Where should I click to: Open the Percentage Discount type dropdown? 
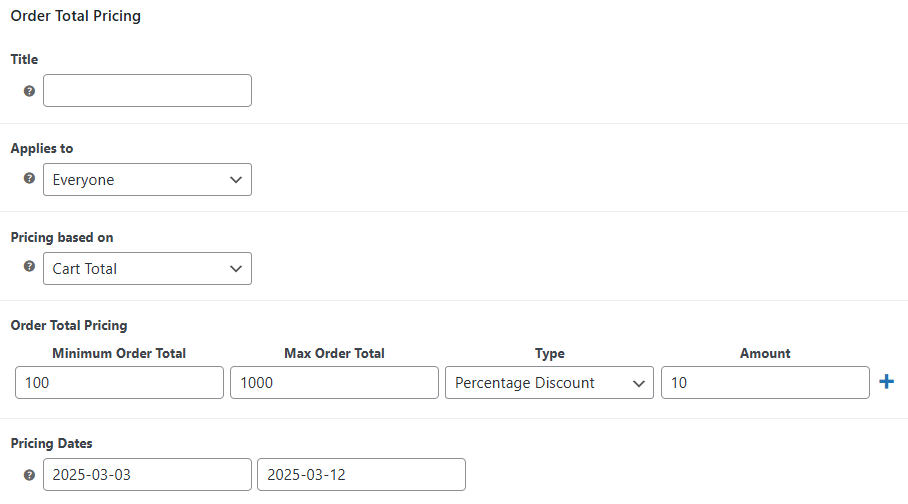click(x=549, y=382)
